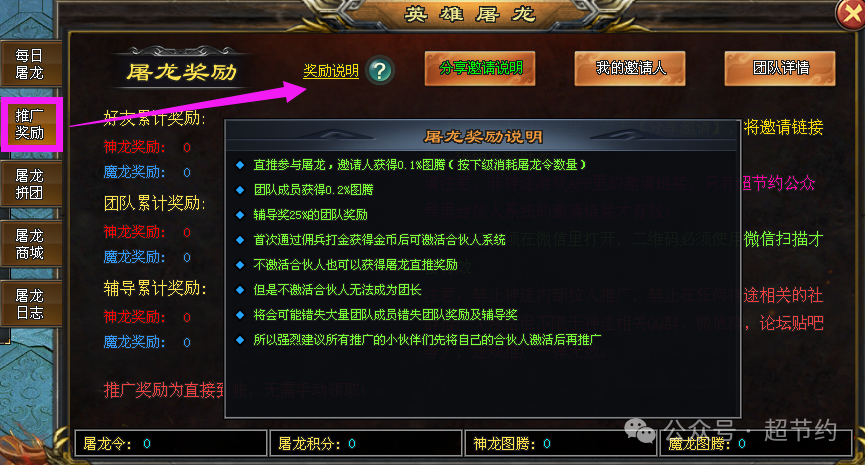Image resolution: width=865 pixels, height=465 pixels.
Task: Click the 屠龙积分 counter field
Action: 366,443
